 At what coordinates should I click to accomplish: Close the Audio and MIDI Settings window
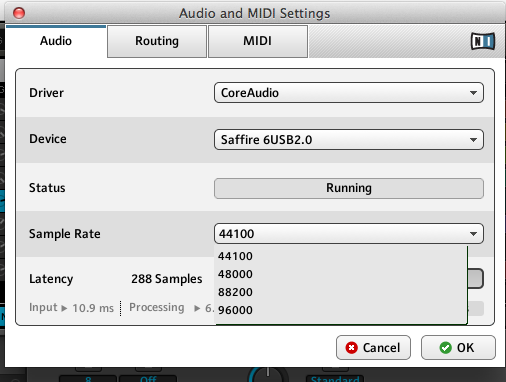(19, 13)
